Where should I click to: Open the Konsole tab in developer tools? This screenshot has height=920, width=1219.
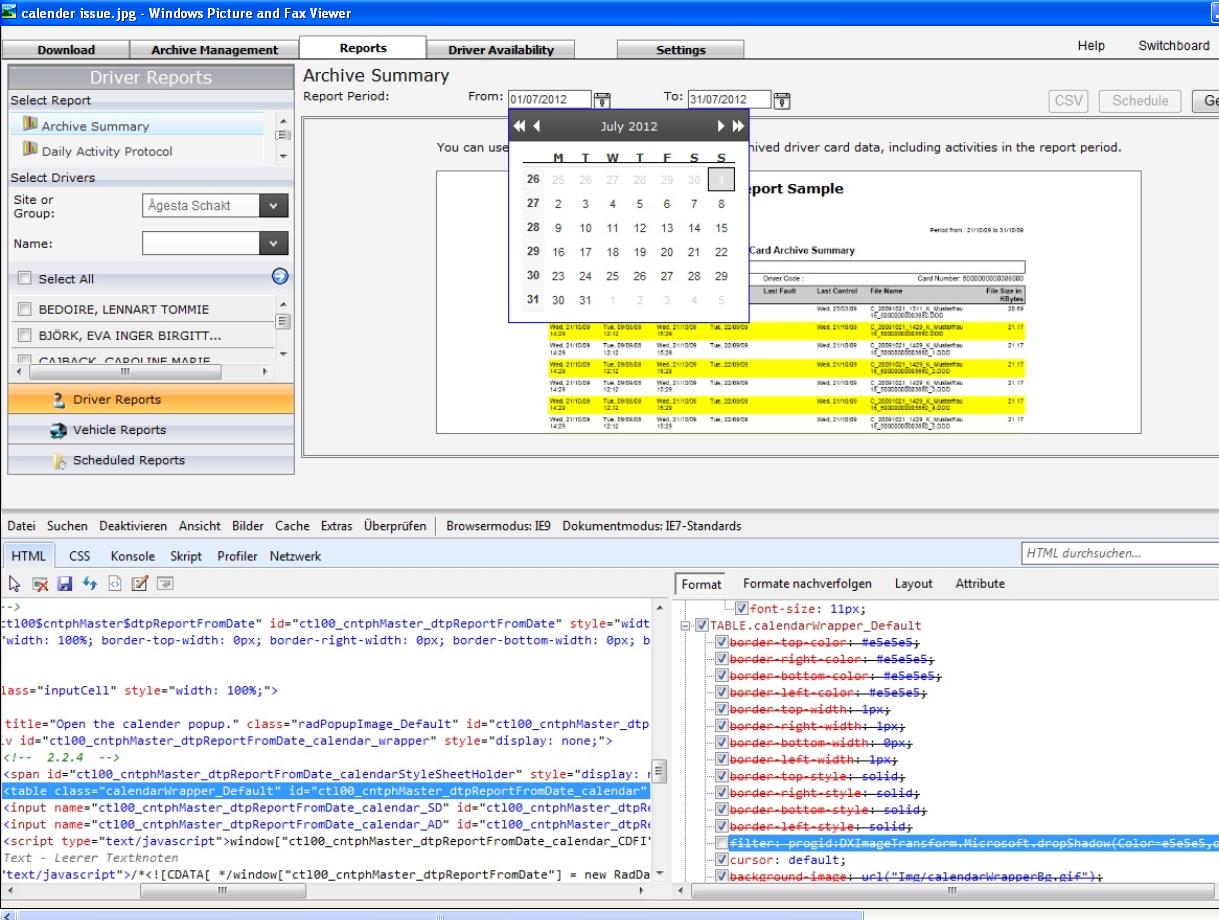(x=132, y=556)
